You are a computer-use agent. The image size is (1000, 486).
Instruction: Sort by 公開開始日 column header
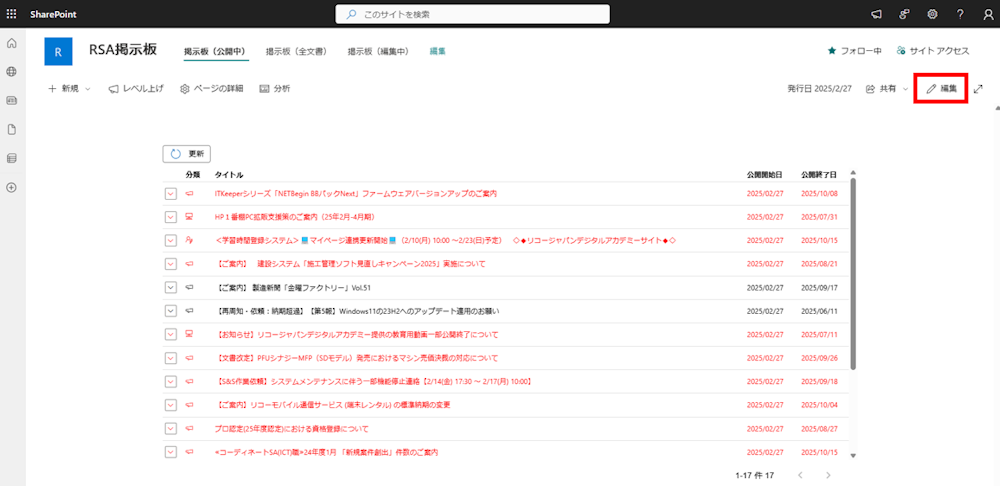(765, 174)
